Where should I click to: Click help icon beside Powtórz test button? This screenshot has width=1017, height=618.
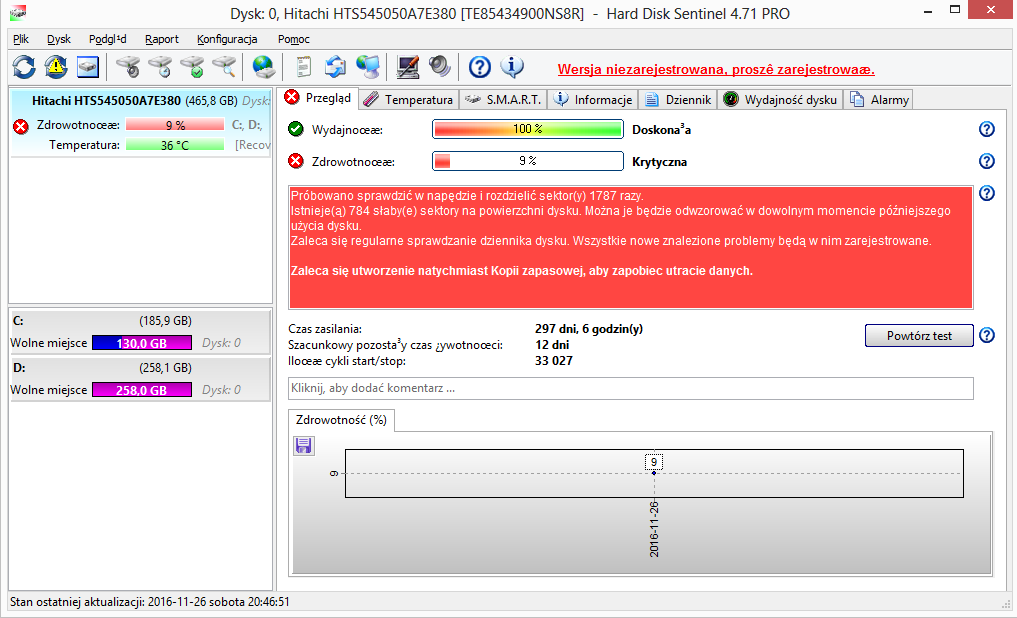pos(987,335)
